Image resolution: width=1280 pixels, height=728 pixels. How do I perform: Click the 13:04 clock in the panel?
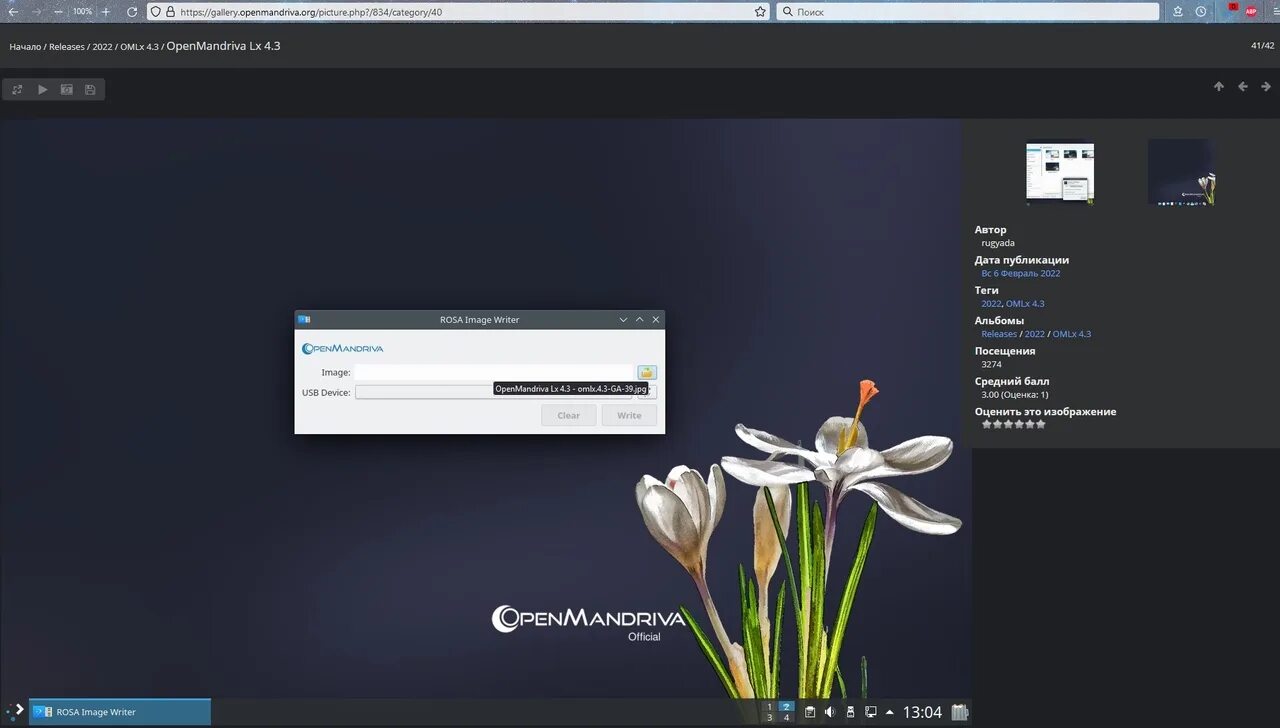pos(922,712)
